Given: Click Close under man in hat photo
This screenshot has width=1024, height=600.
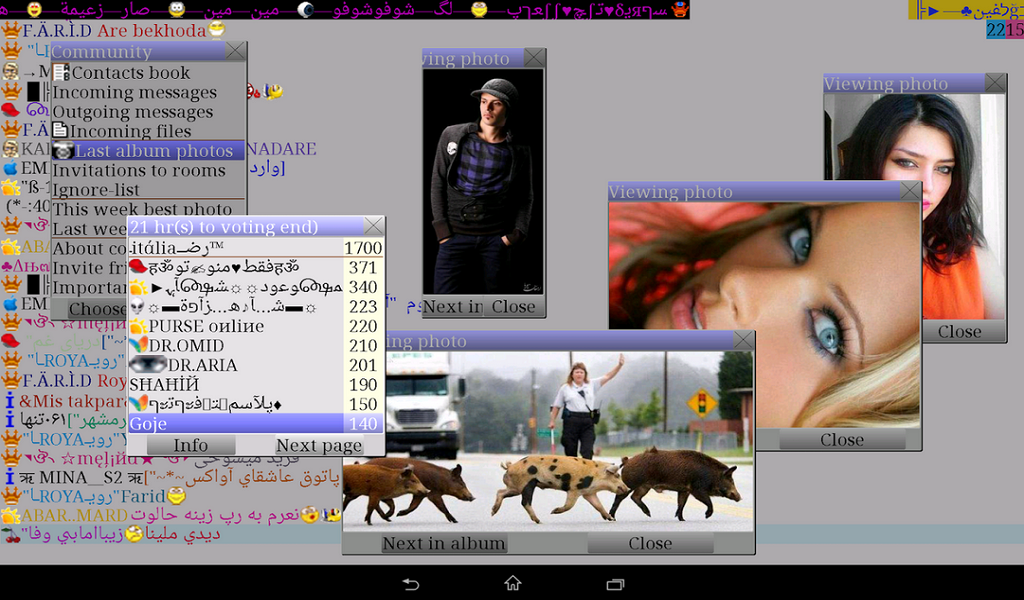Looking at the screenshot, I should (513, 307).
